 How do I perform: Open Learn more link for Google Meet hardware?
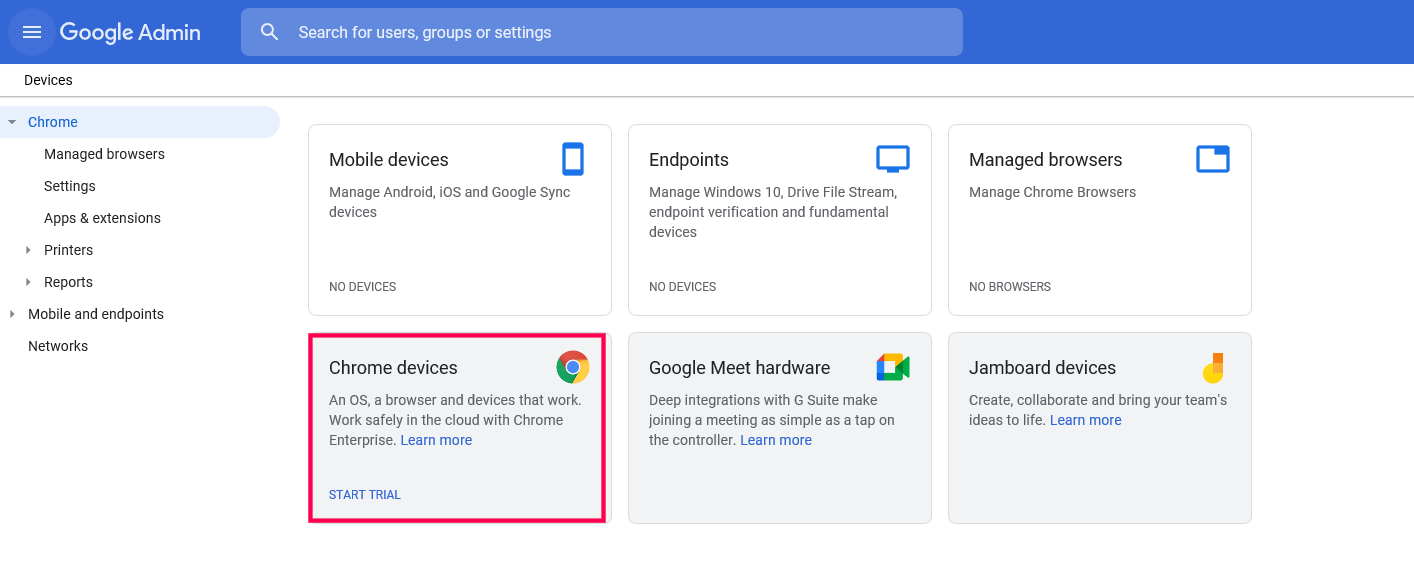click(x=775, y=440)
